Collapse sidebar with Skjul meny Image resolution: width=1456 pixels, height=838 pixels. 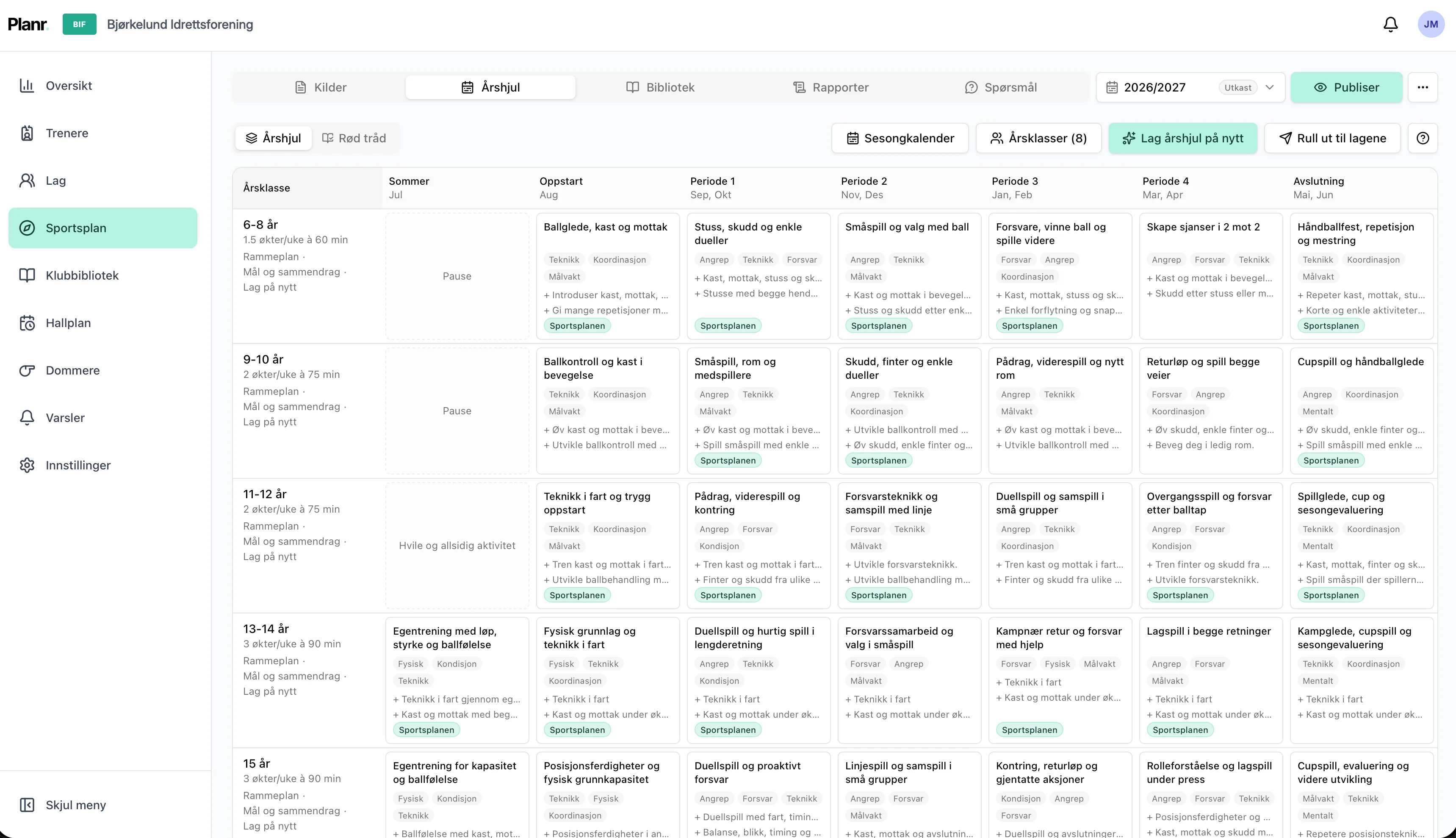(x=103, y=805)
